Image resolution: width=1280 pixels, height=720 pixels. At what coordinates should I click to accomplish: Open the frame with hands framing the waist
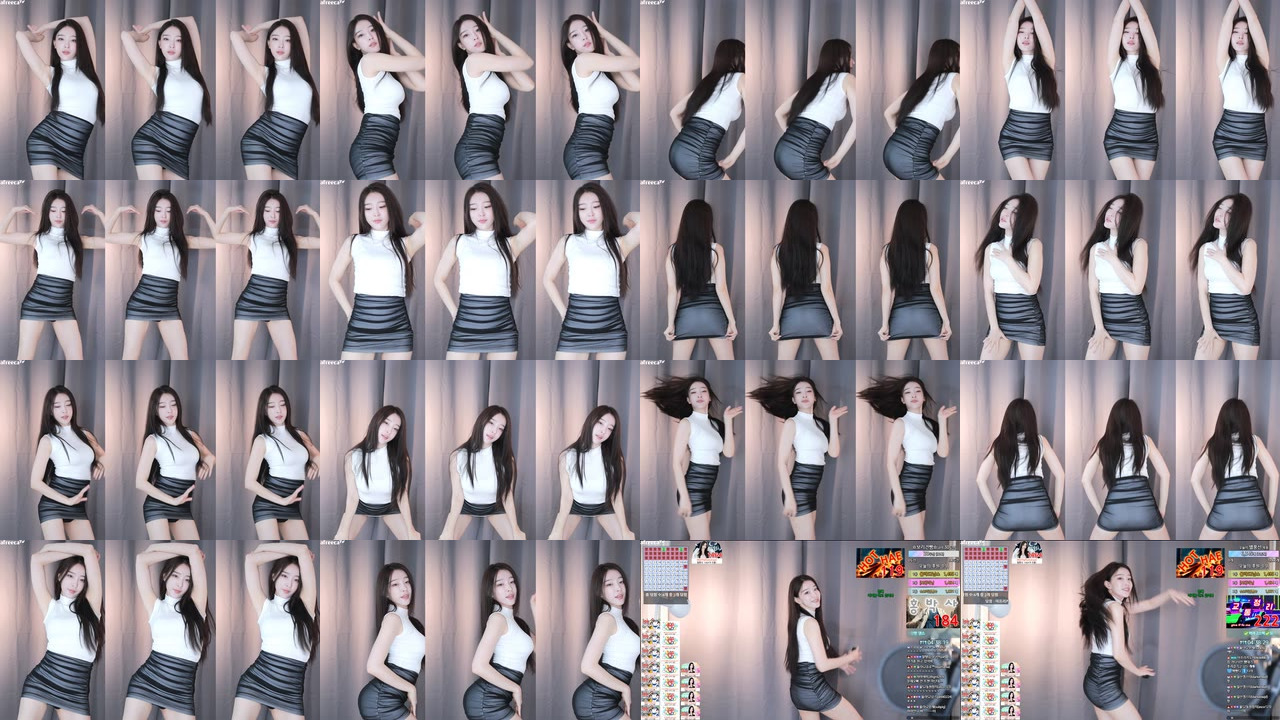160,450
